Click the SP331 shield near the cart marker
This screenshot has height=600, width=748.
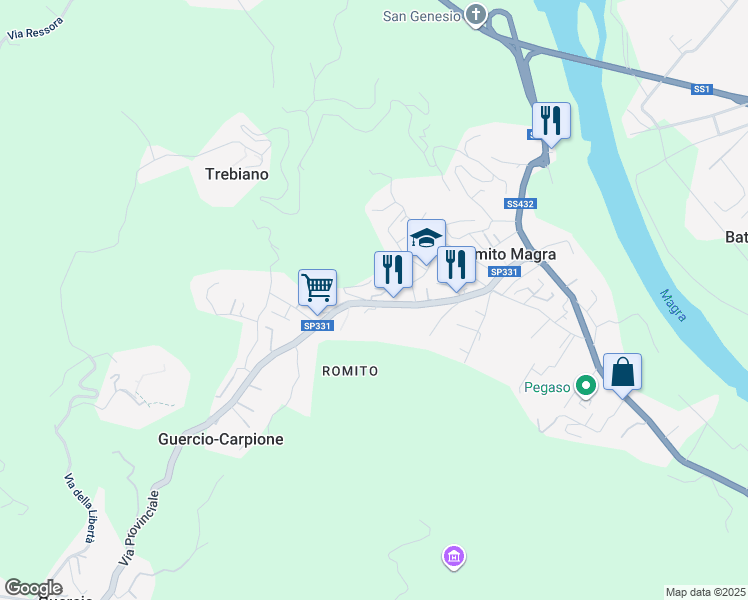point(317,326)
